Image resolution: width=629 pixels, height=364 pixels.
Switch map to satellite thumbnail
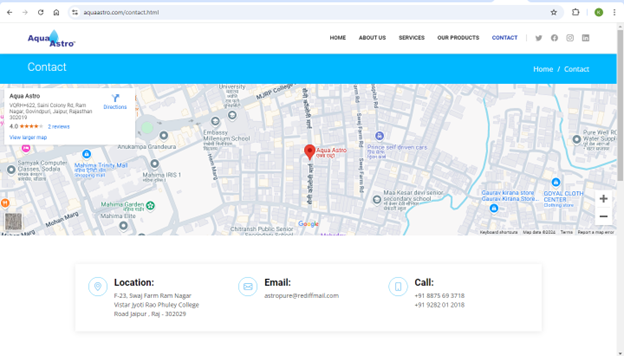13,222
